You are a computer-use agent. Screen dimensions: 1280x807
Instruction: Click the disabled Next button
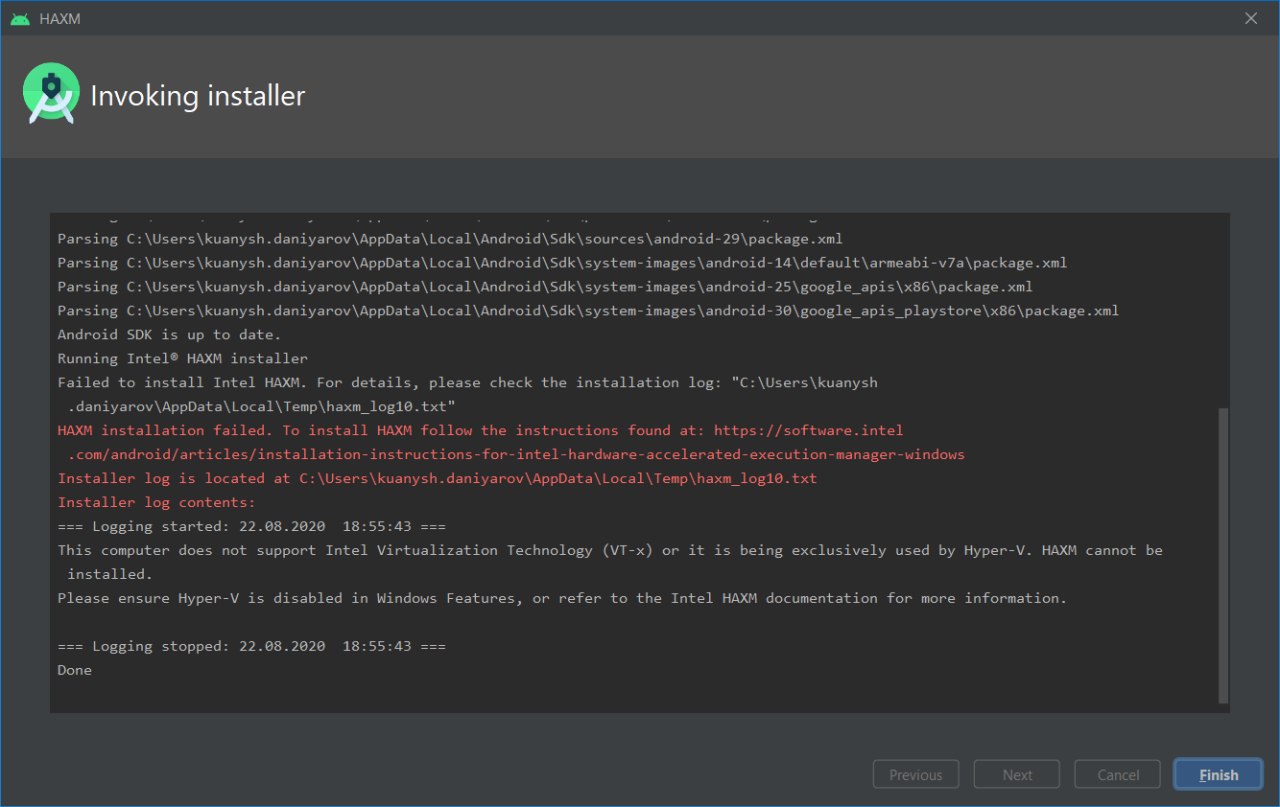[1017, 775]
